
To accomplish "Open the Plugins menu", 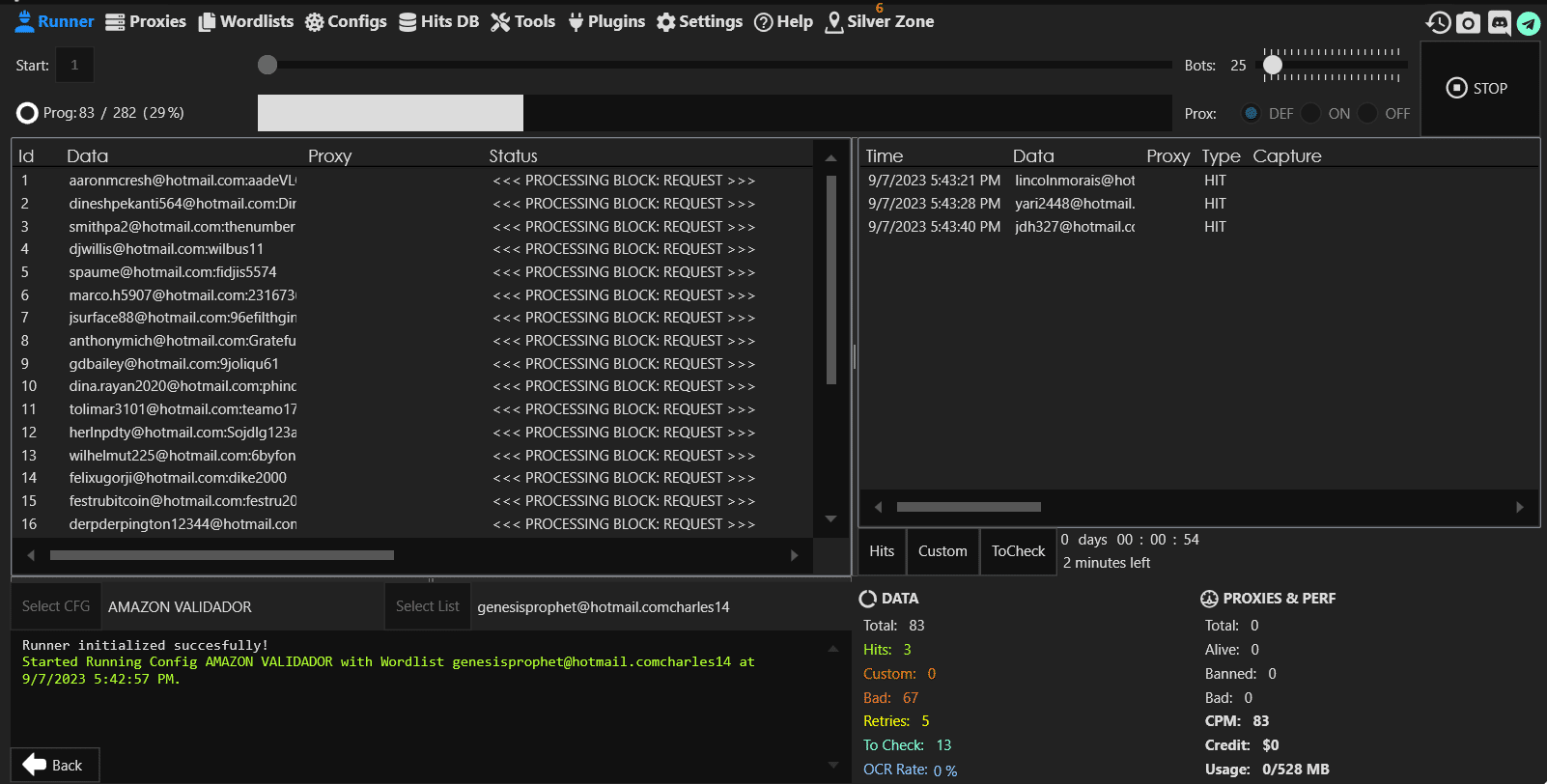I will pos(606,21).
